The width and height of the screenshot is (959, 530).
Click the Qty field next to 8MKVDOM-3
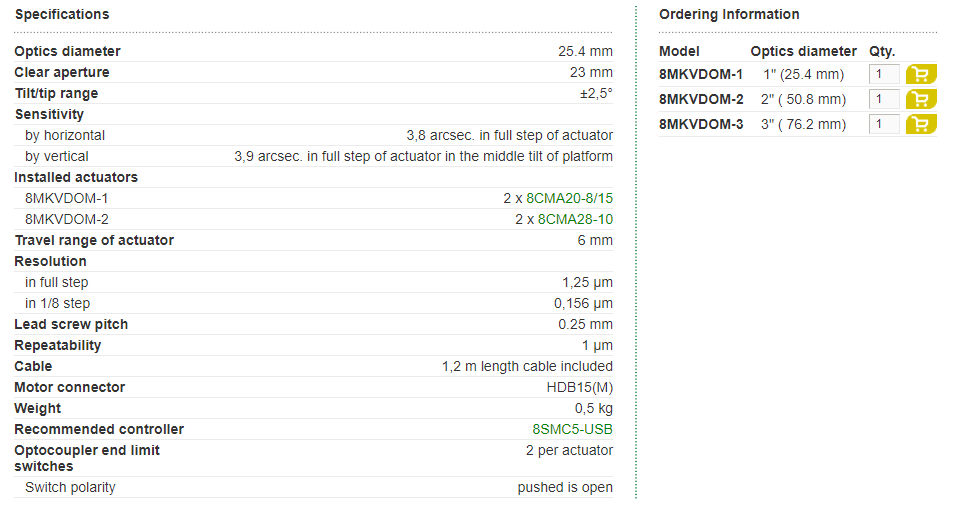pyautogui.click(x=884, y=125)
